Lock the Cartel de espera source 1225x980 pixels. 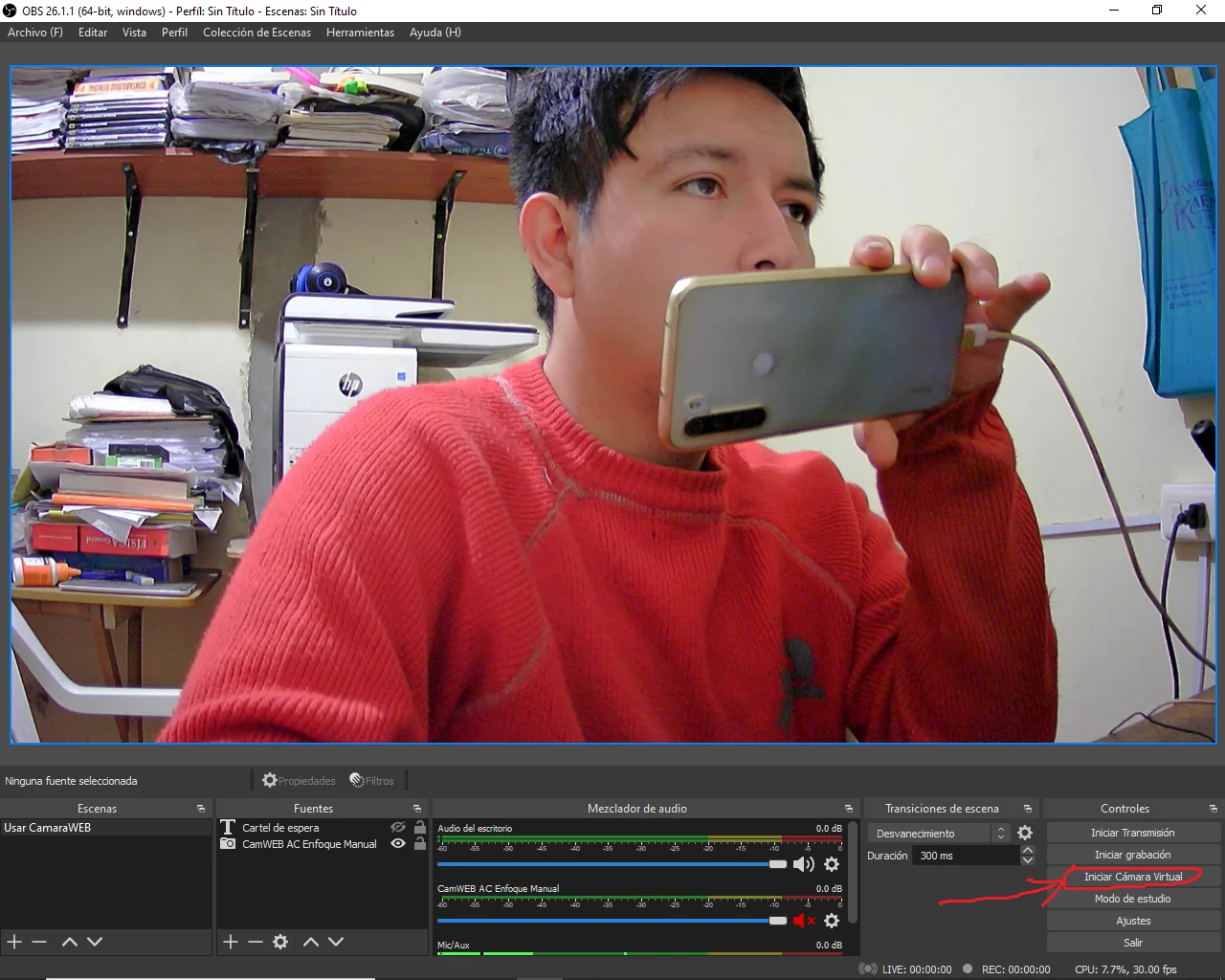[419, 828]
